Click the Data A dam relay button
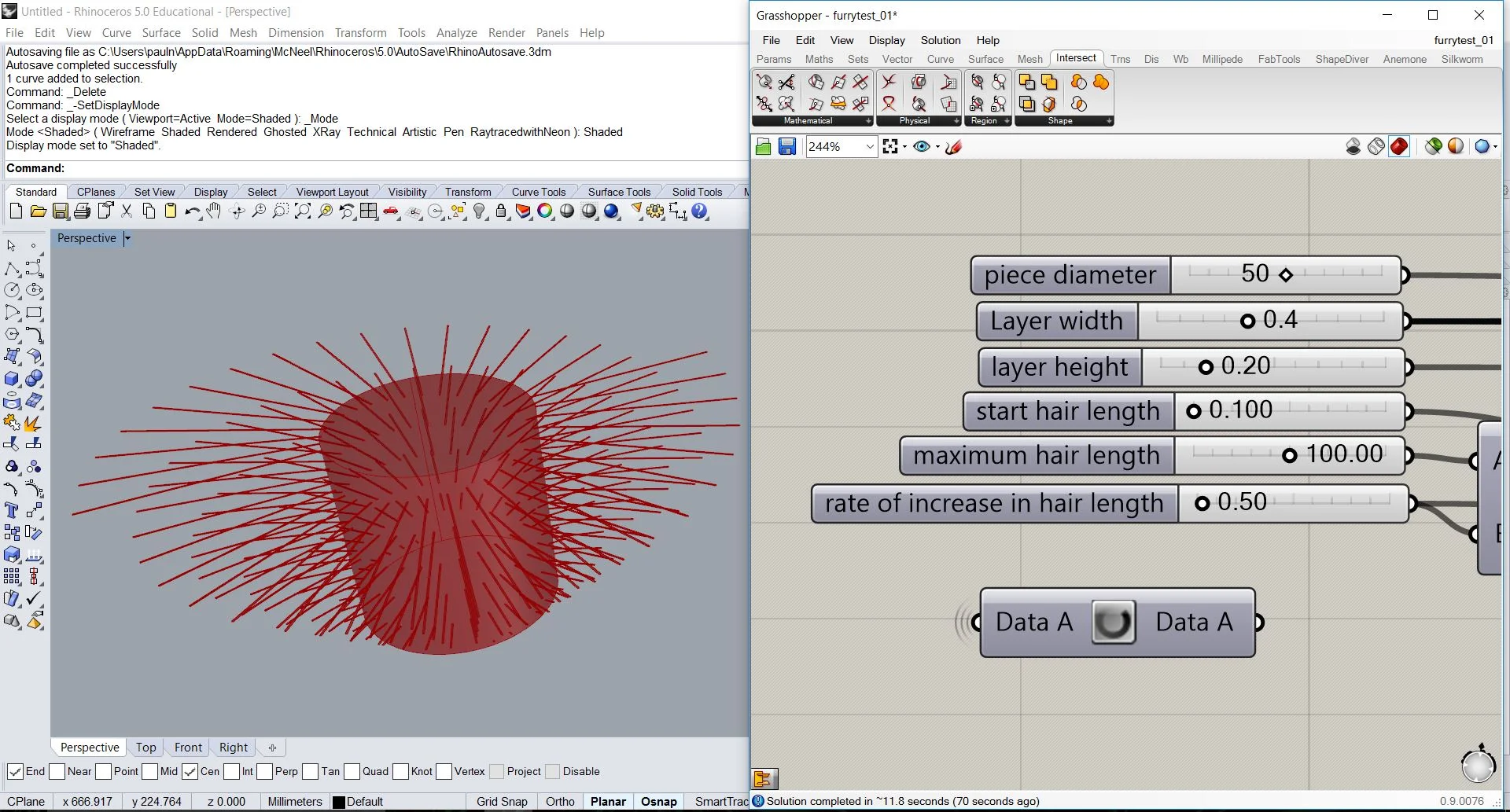The width and height of the screenshot is (1510, 812). click(1113, 623)
